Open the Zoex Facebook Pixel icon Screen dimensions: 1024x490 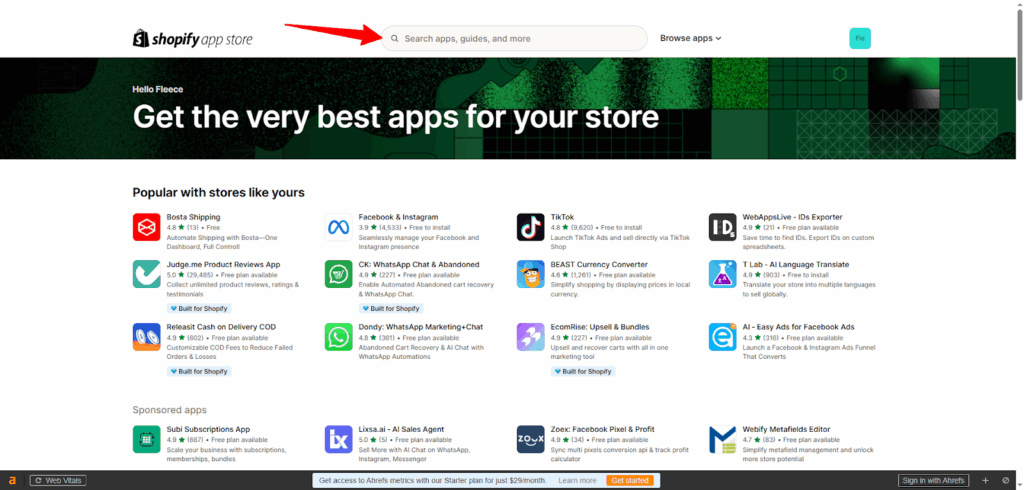(530, 439)
